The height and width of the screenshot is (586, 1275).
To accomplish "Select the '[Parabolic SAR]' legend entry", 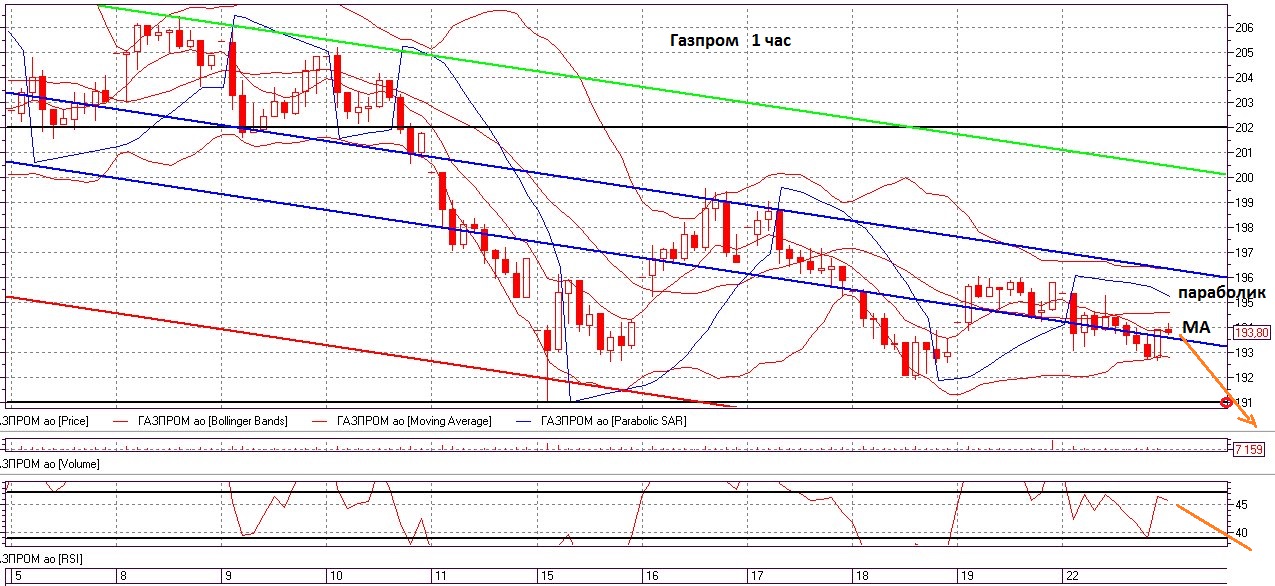I will [612, 421].
